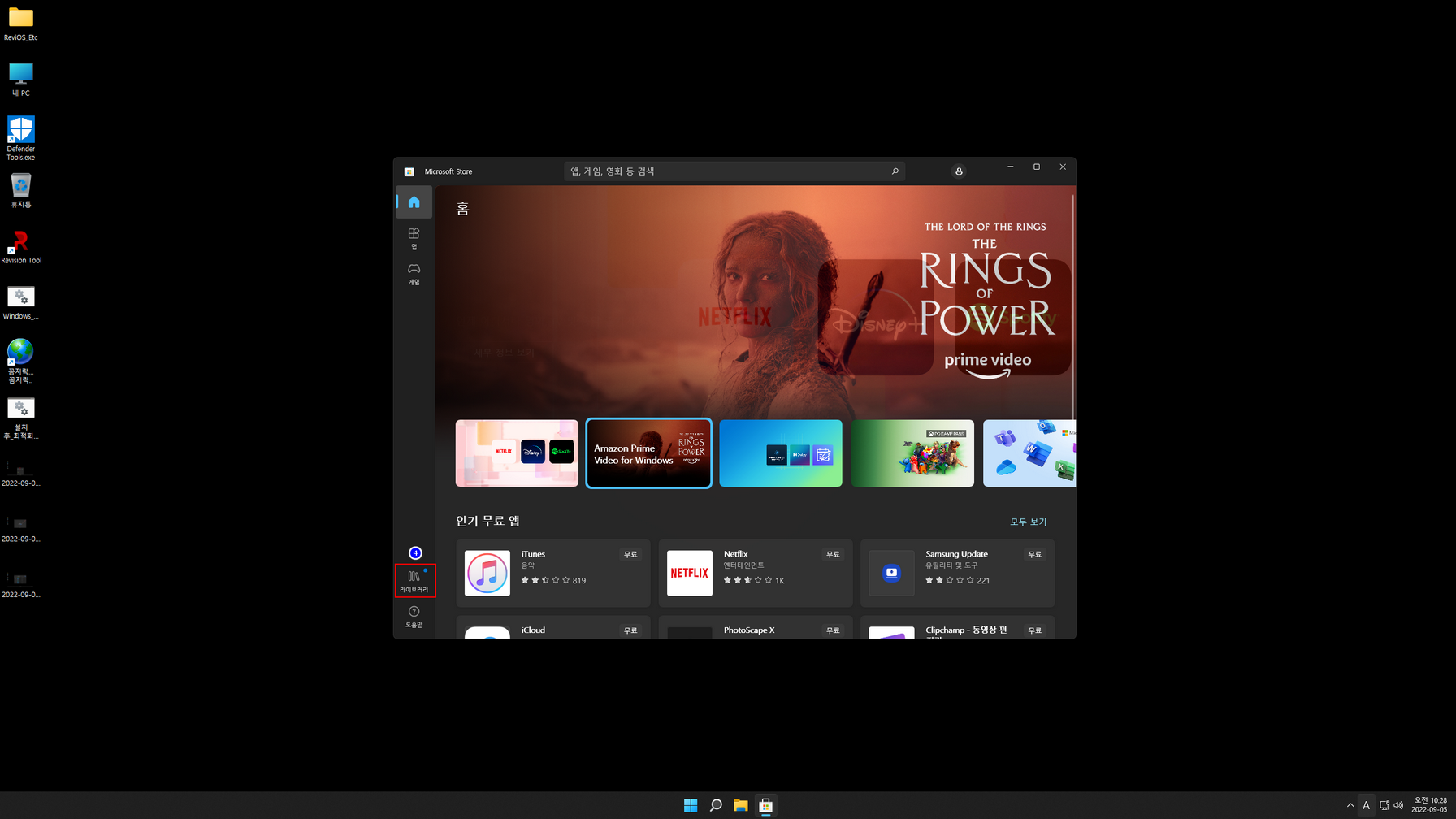This screenshot has height=819, width=1456.
Task: Open File Explorer from the taskbar
Action: point(740,805)
